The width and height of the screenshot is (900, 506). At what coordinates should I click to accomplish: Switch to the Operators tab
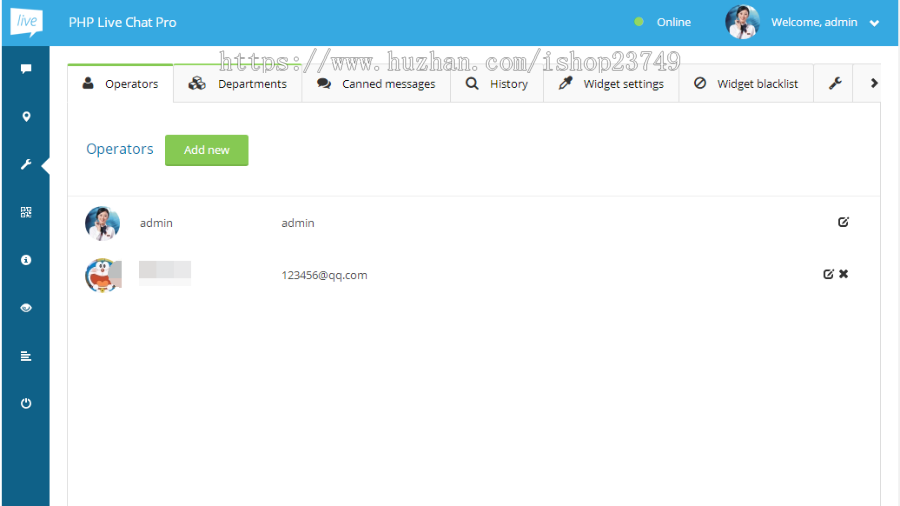point(121,84)
